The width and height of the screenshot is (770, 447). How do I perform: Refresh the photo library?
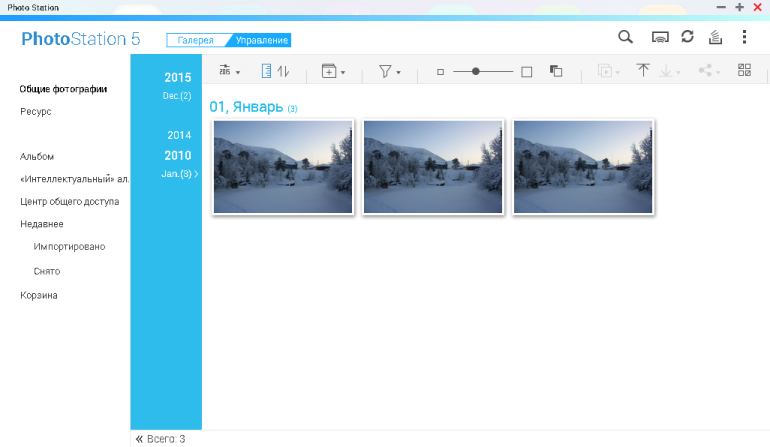tap(688, 37)
